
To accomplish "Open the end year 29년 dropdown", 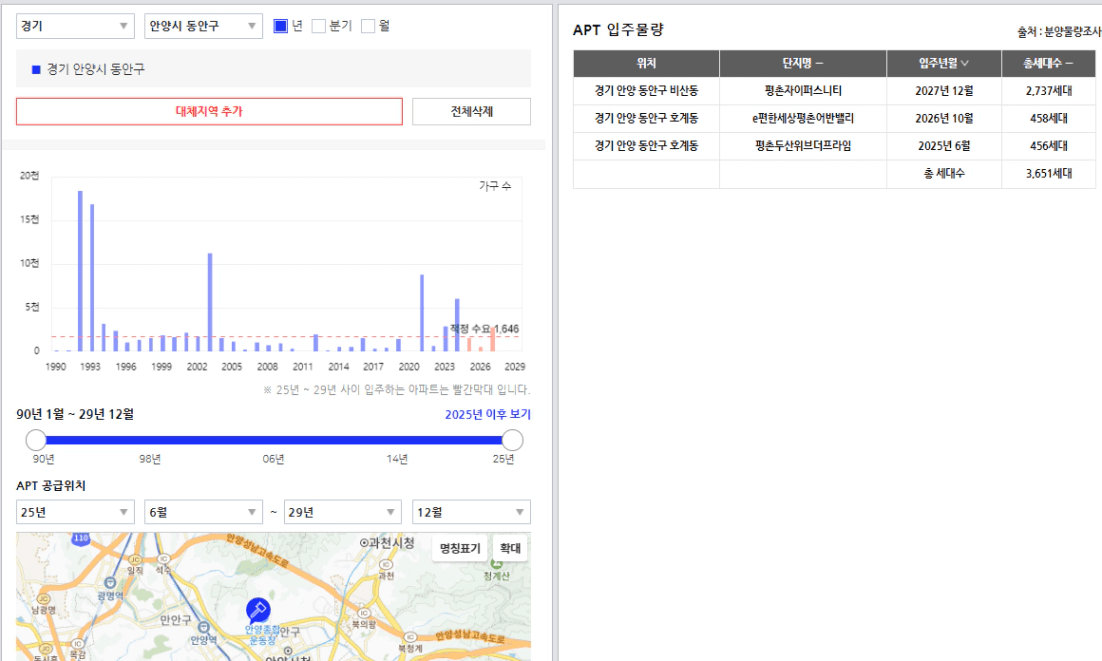I will tap(342, 512).
